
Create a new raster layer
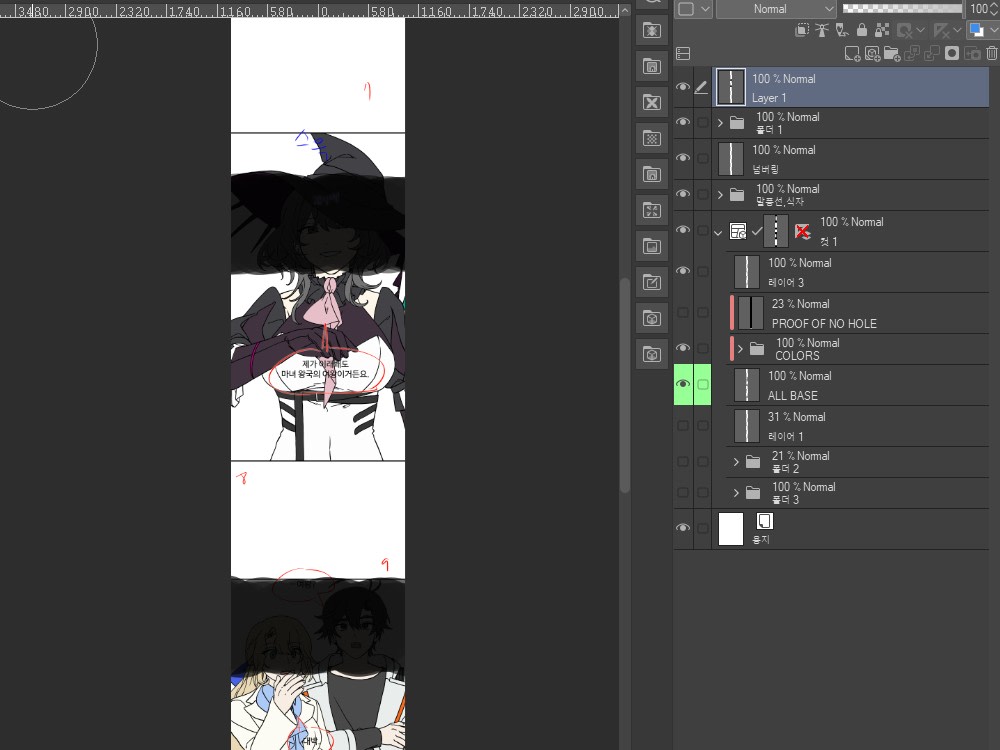(x=853, y=54)
